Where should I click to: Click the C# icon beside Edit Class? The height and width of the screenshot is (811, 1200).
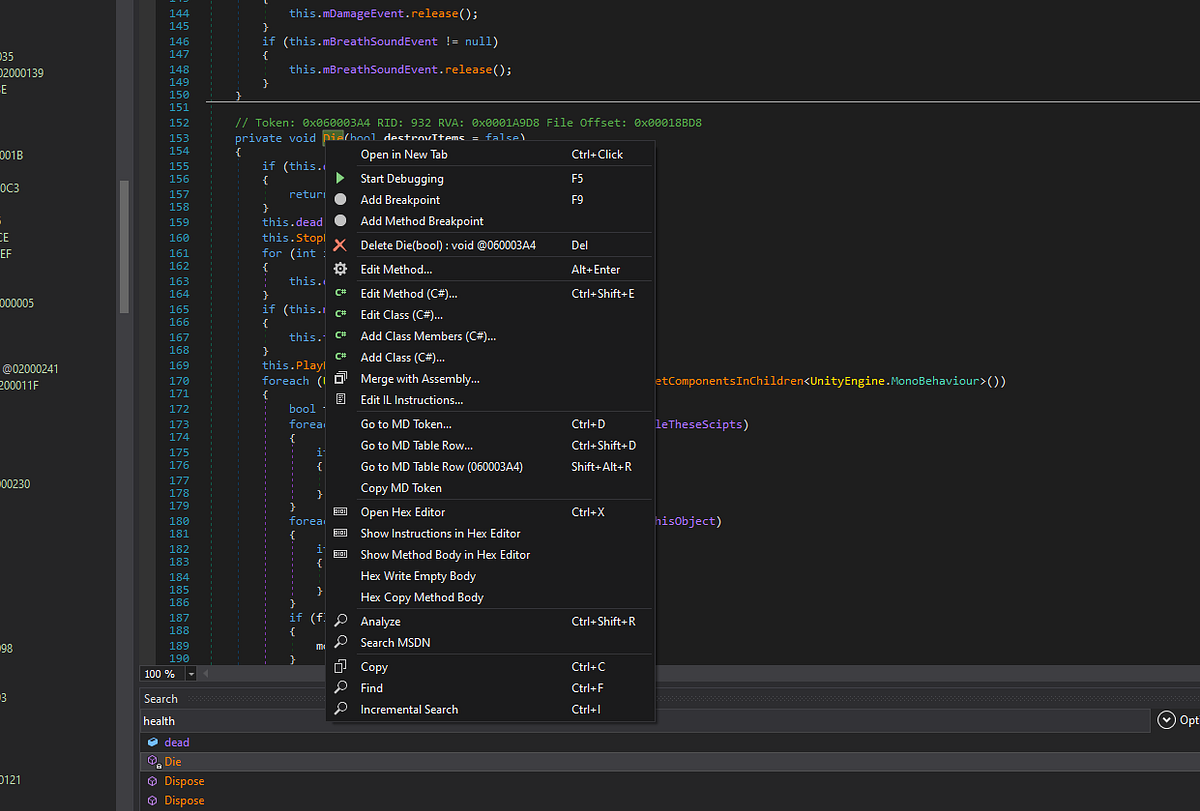point(341,315)
